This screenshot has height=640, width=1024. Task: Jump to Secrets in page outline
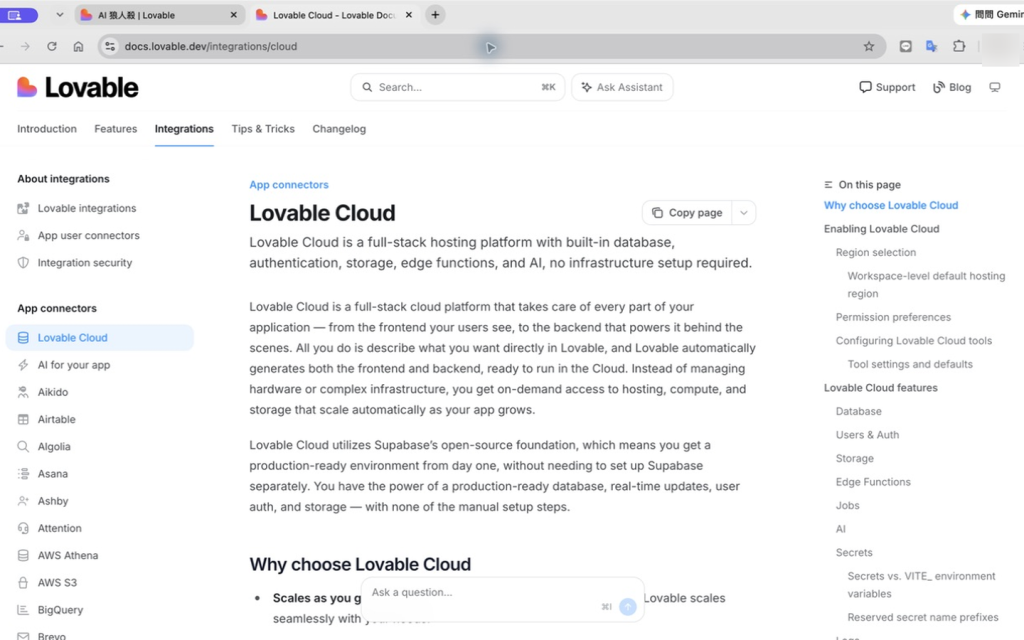coord(854,552)
